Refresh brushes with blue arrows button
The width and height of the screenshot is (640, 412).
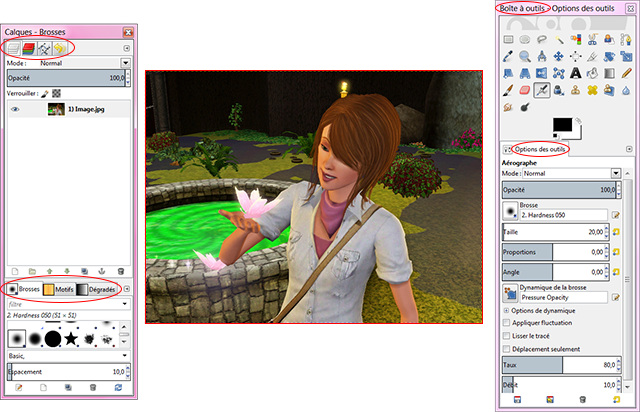click(118, 388)
